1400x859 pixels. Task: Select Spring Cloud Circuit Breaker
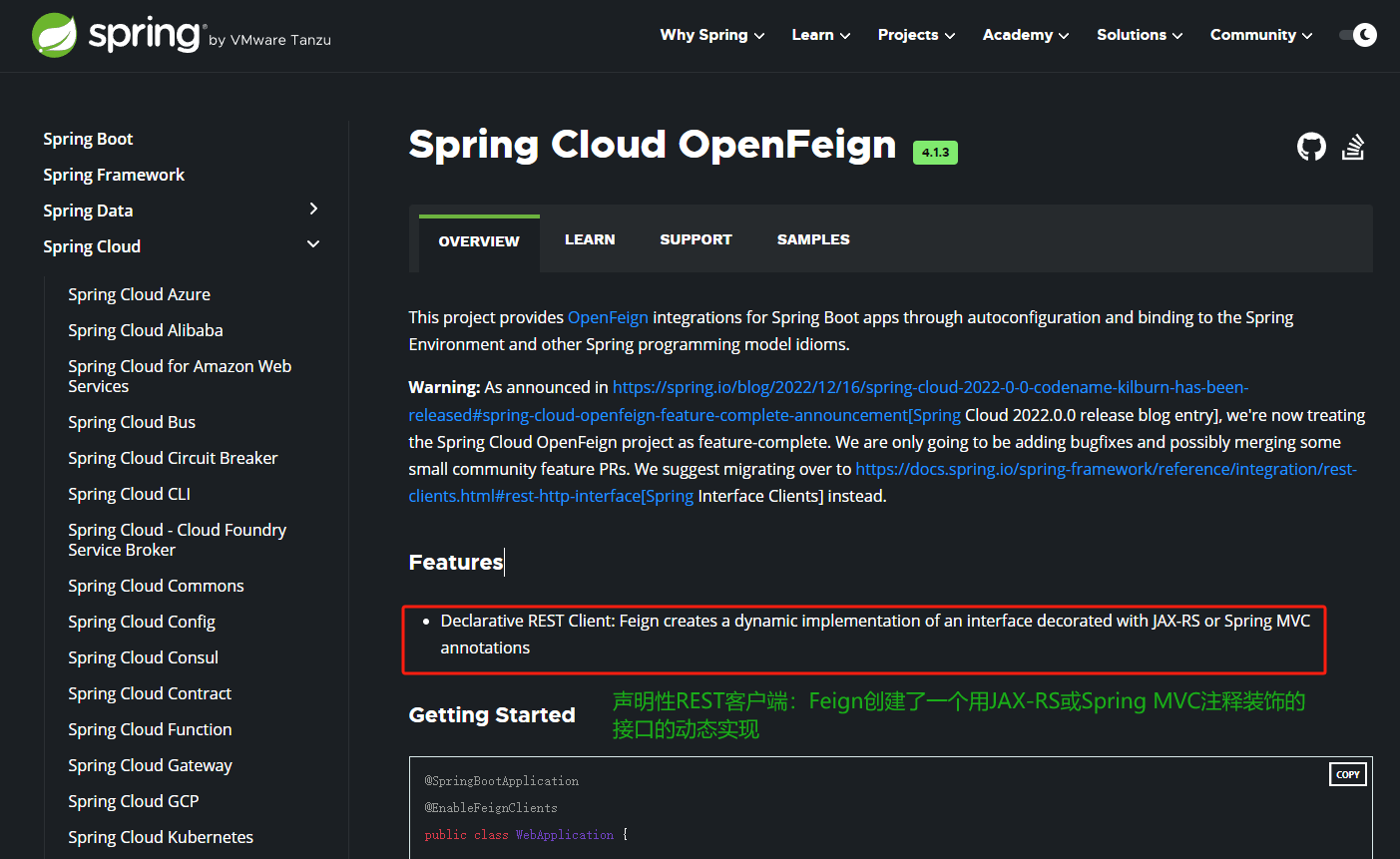pos(173,458)
